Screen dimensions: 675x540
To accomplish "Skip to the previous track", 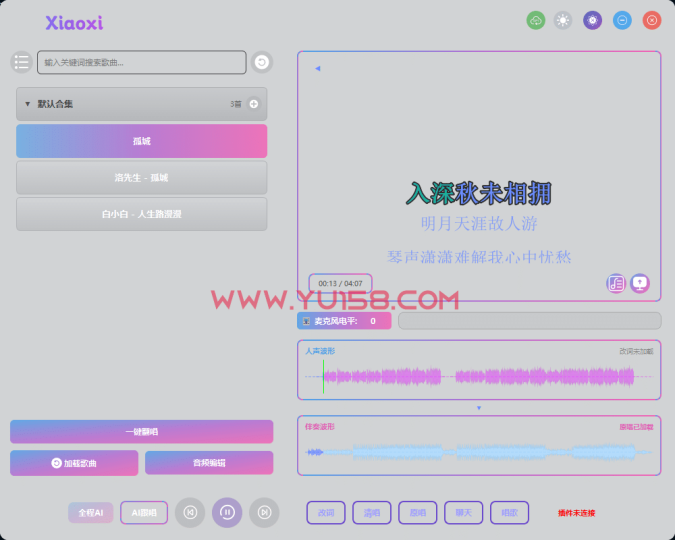I will [190, 512].
